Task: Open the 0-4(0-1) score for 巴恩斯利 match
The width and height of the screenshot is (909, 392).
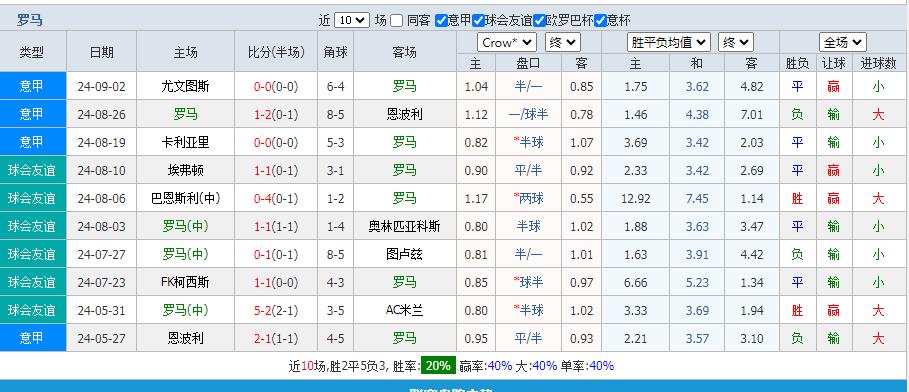Action: (276, 198)
